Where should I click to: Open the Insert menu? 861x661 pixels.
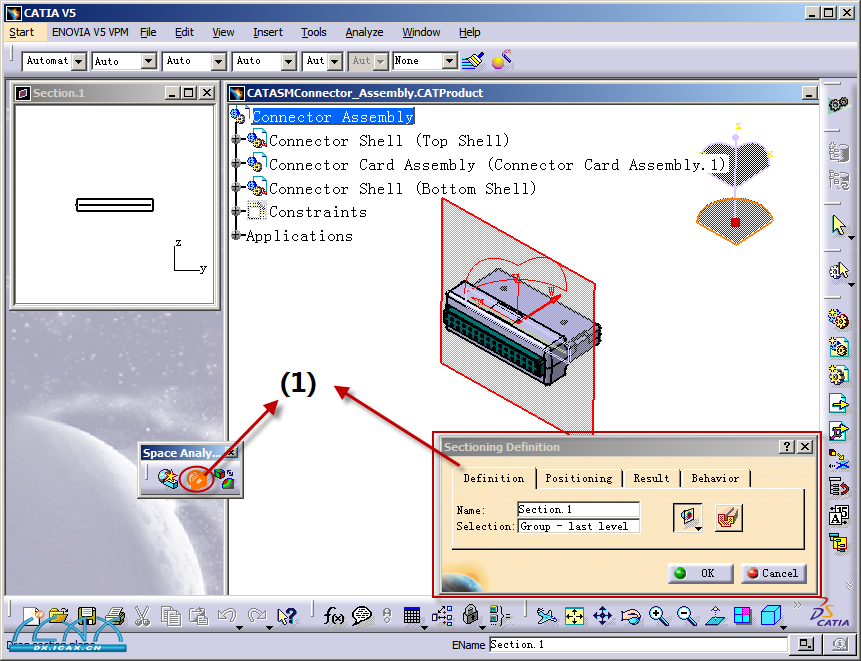pos(268,32)
